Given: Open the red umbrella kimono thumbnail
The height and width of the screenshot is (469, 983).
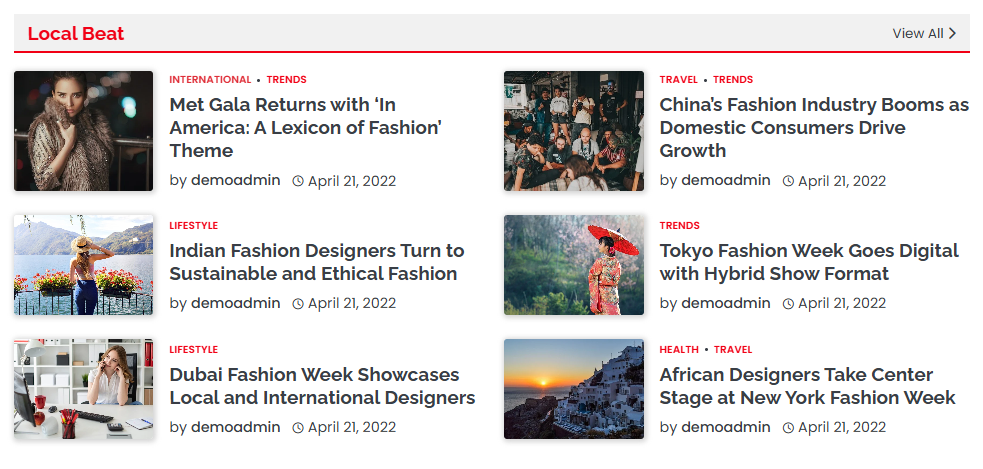Looking at the screenshot, I should click(574, 265).
